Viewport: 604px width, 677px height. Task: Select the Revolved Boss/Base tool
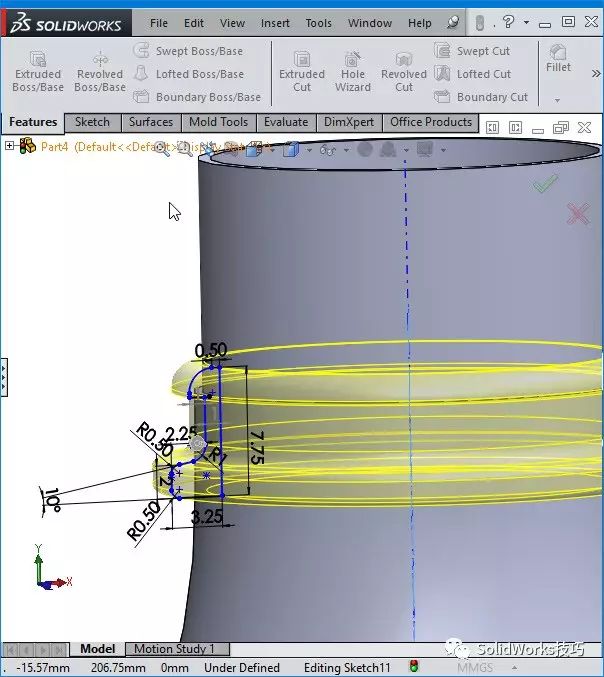(100, 72)
